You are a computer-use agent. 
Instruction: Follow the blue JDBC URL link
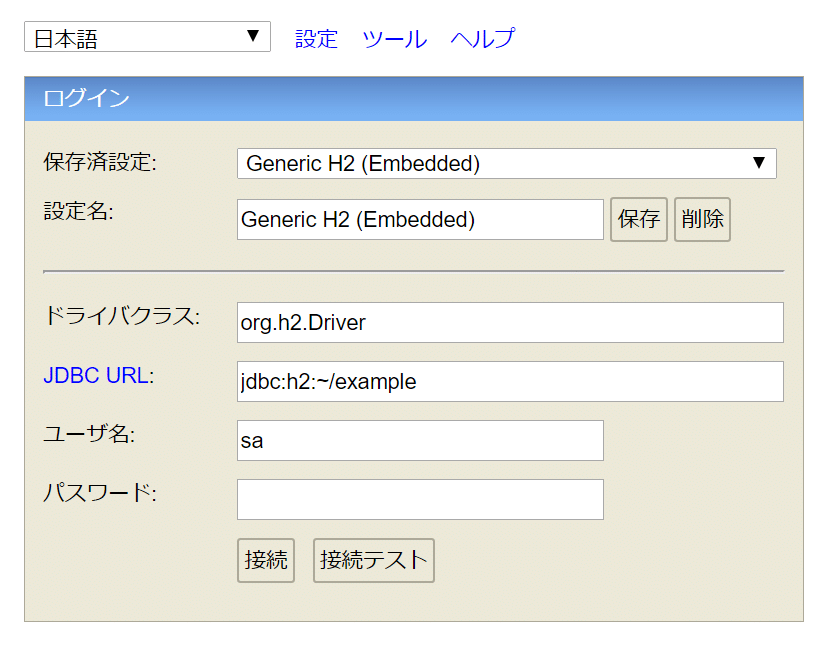pyautogui.click(x=97, y=376)
